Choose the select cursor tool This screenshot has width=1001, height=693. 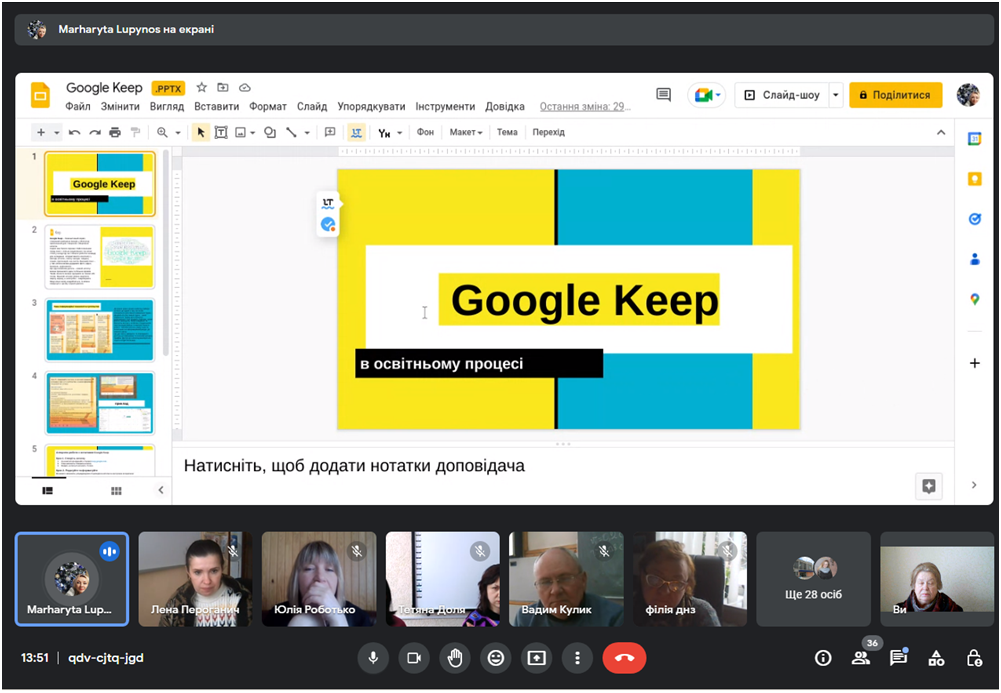(x=201, y=132)
